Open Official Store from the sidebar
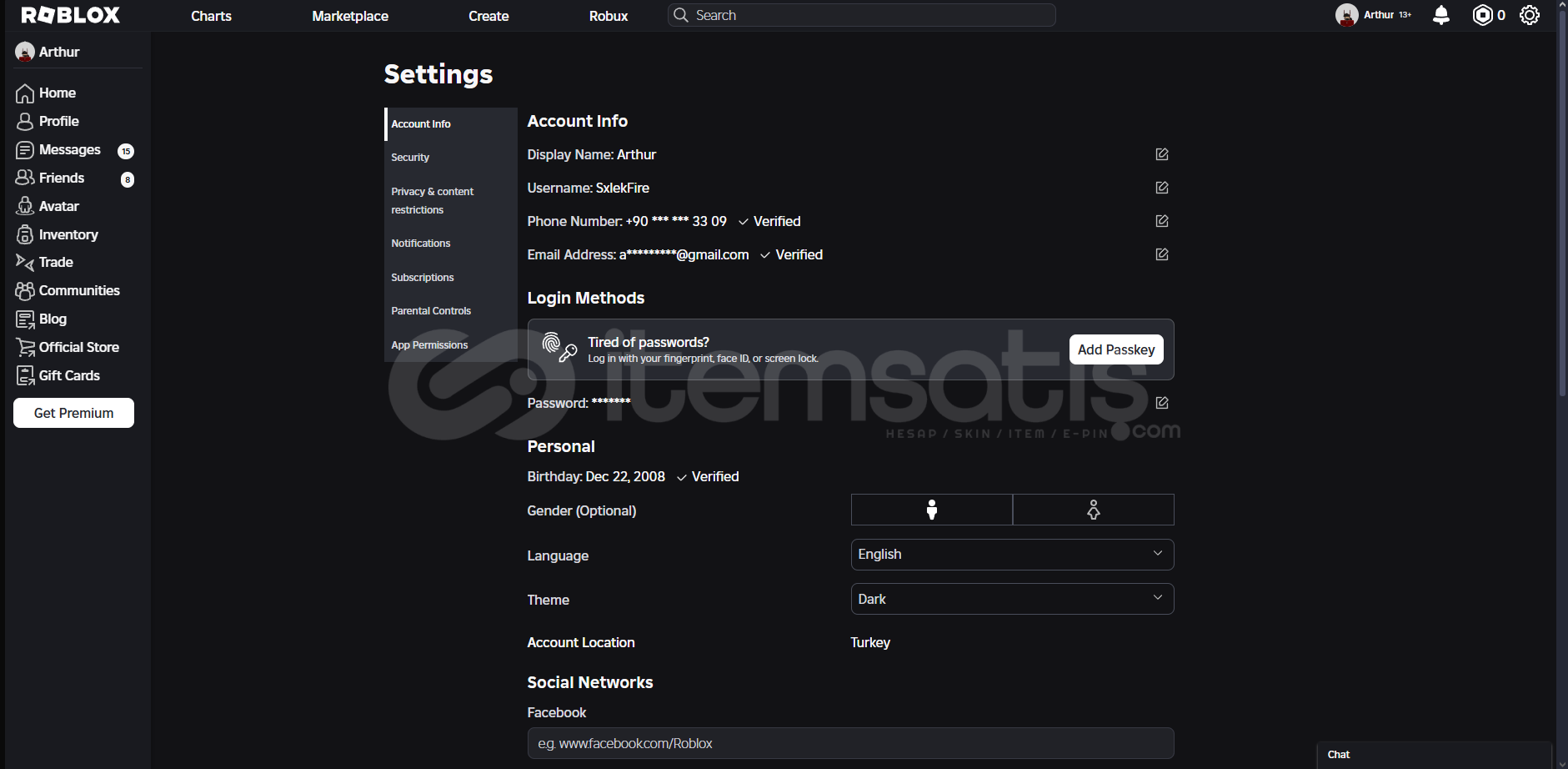This screenshot has height=769, width=1568. (68, 347)
